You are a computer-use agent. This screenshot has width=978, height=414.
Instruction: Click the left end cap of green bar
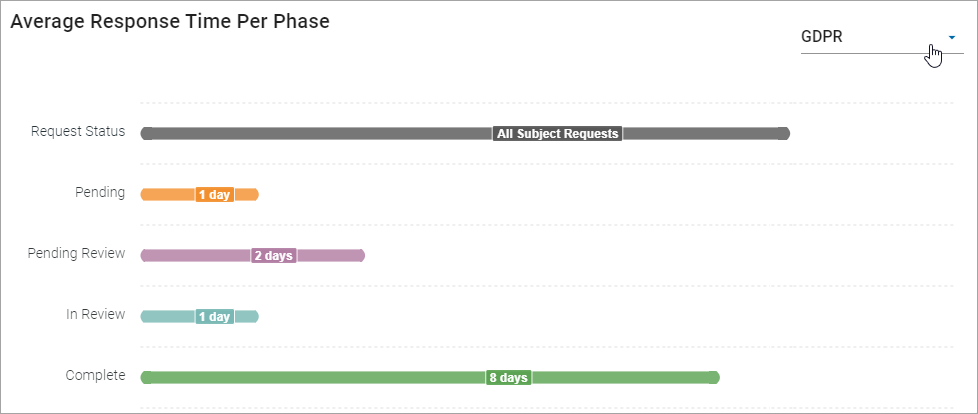(x=146, y=378)
